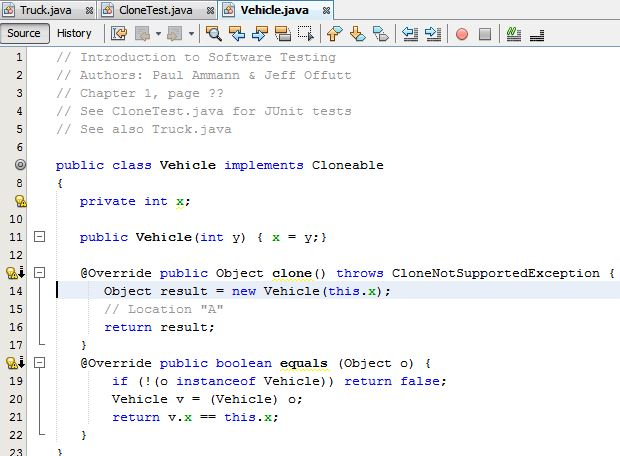Click "new Vehicle(this.x)" on line 14
This screenshot has height=456, width=620.
(x=307, y=291)
